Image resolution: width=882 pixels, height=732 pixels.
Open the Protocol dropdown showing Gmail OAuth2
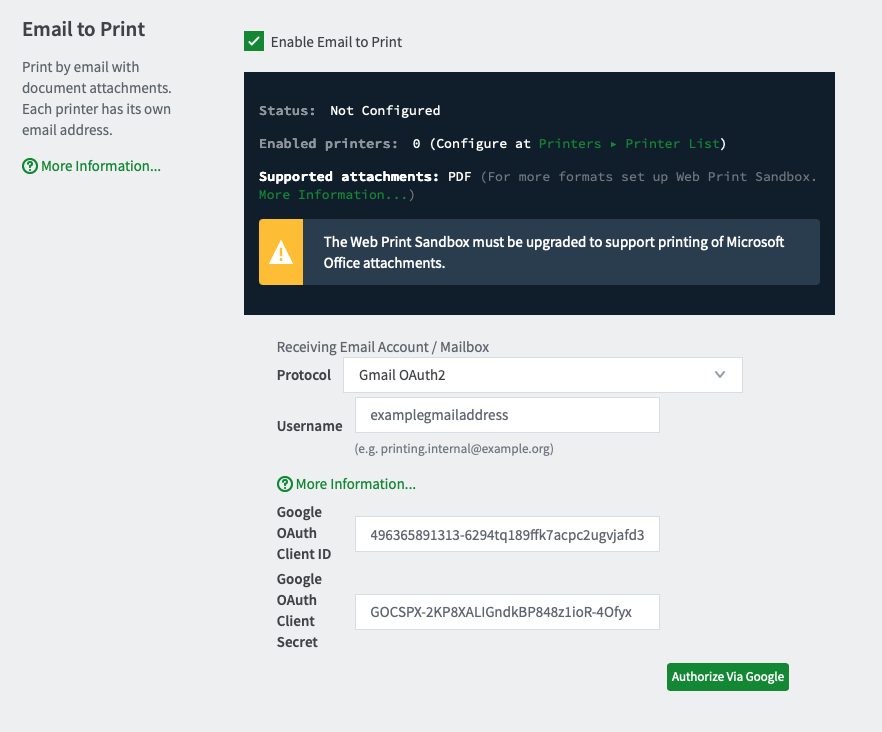point(543,375)
